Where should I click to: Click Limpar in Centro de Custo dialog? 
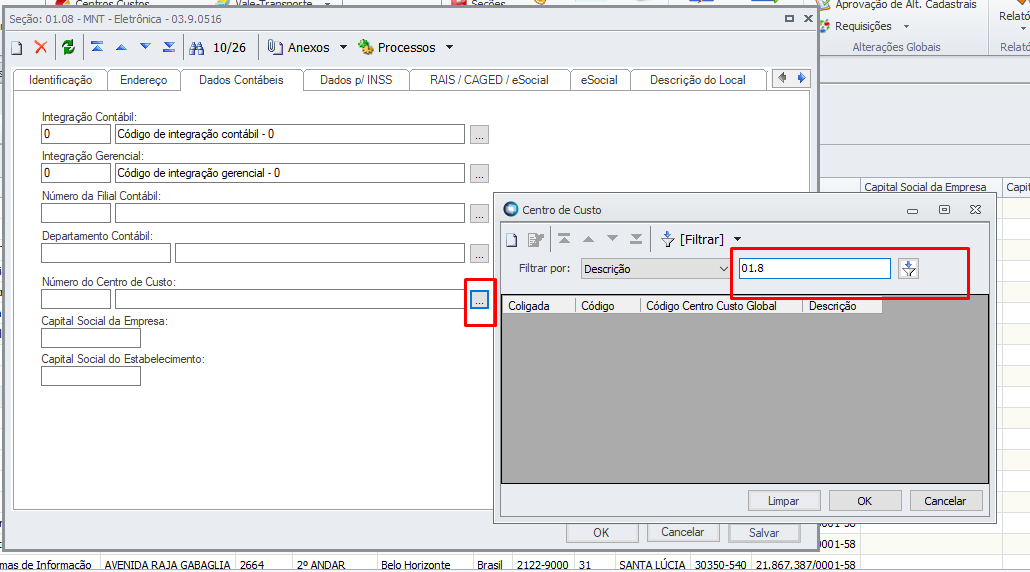784,501
